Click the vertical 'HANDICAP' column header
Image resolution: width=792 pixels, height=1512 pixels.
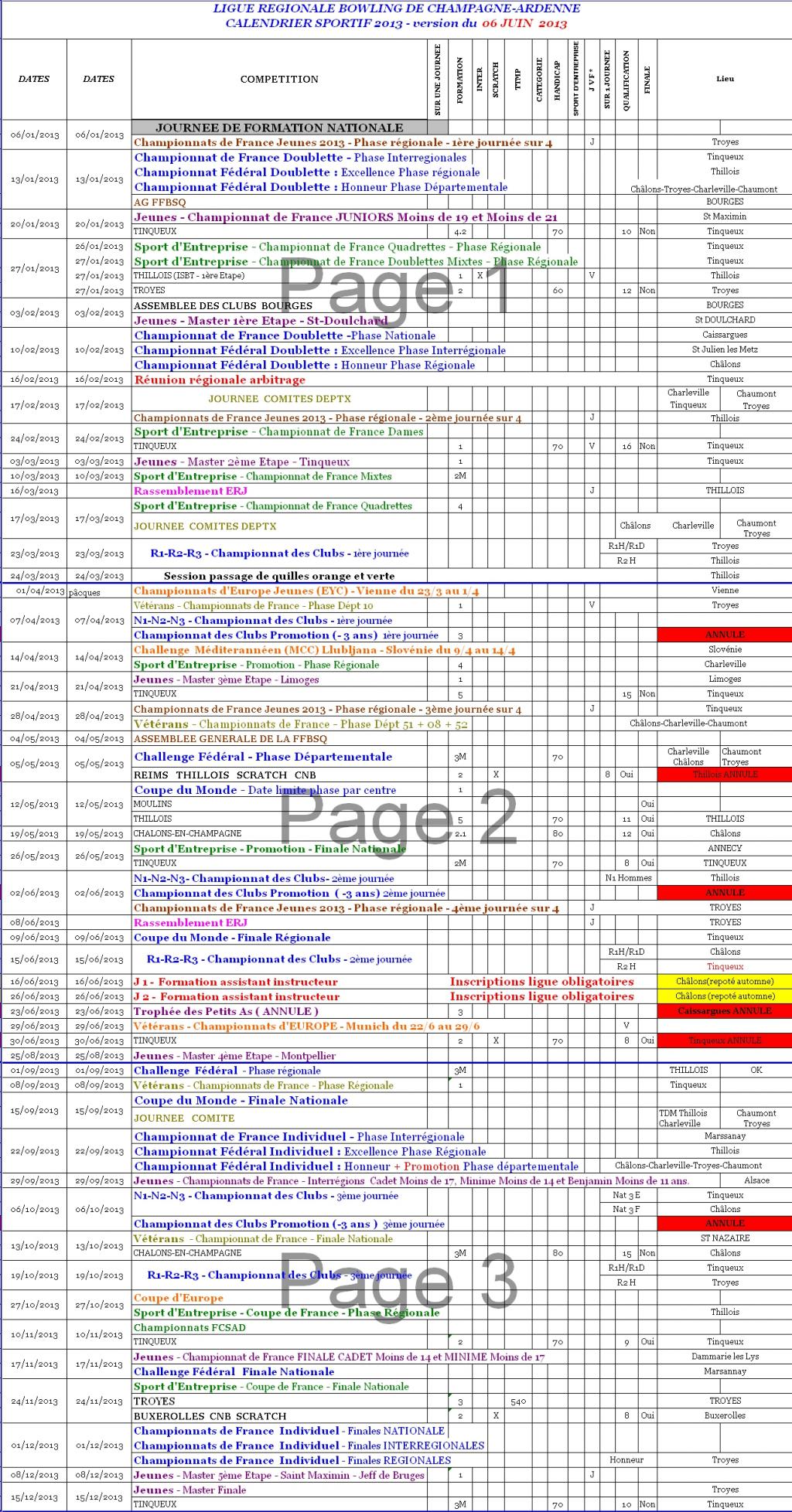coord(557,79)
